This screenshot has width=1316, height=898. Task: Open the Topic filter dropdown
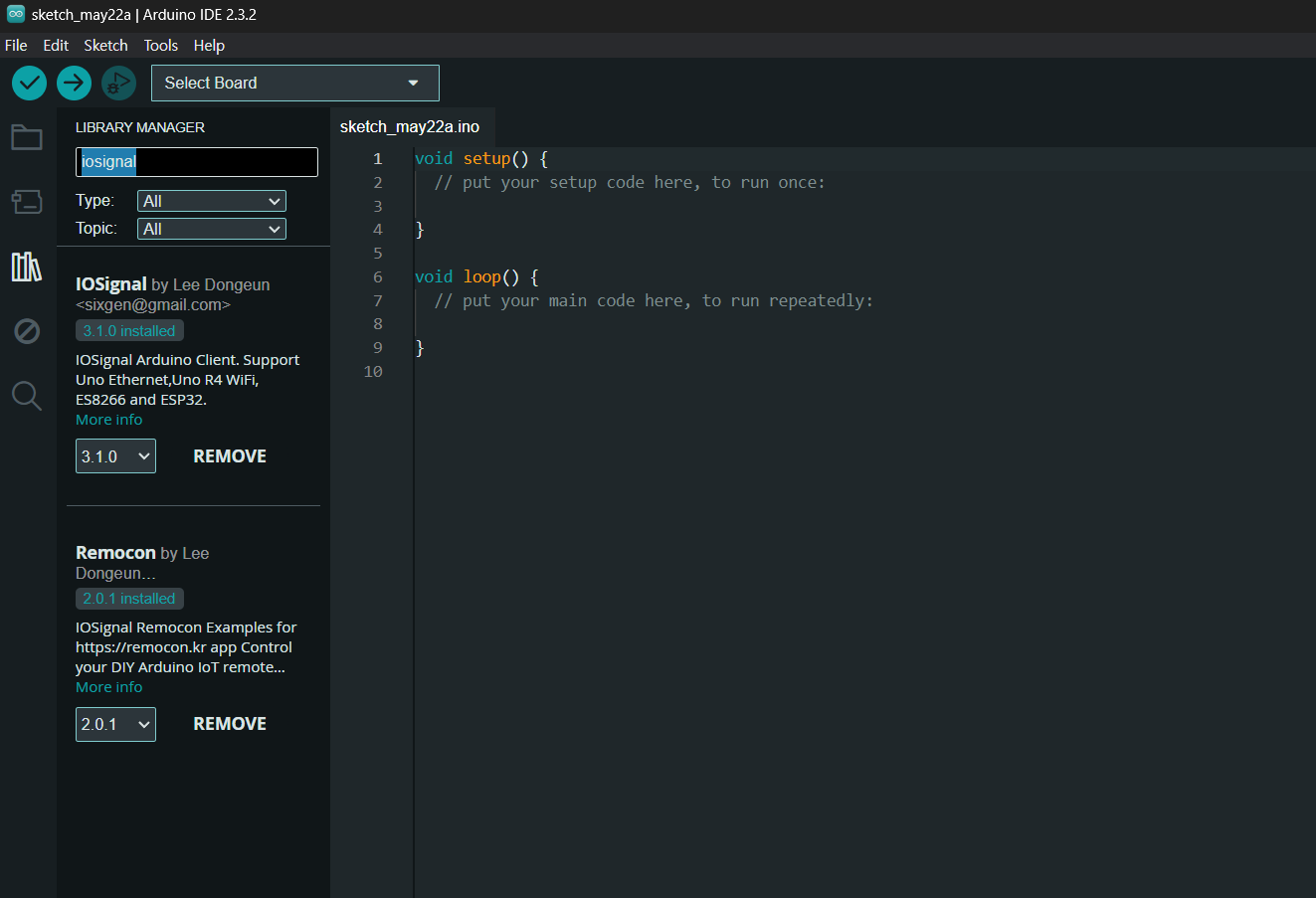click(211, 229)
